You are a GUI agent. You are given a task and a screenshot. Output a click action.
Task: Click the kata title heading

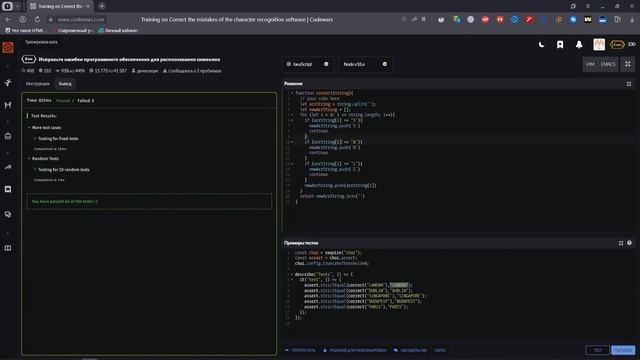(x=129, y=60)
